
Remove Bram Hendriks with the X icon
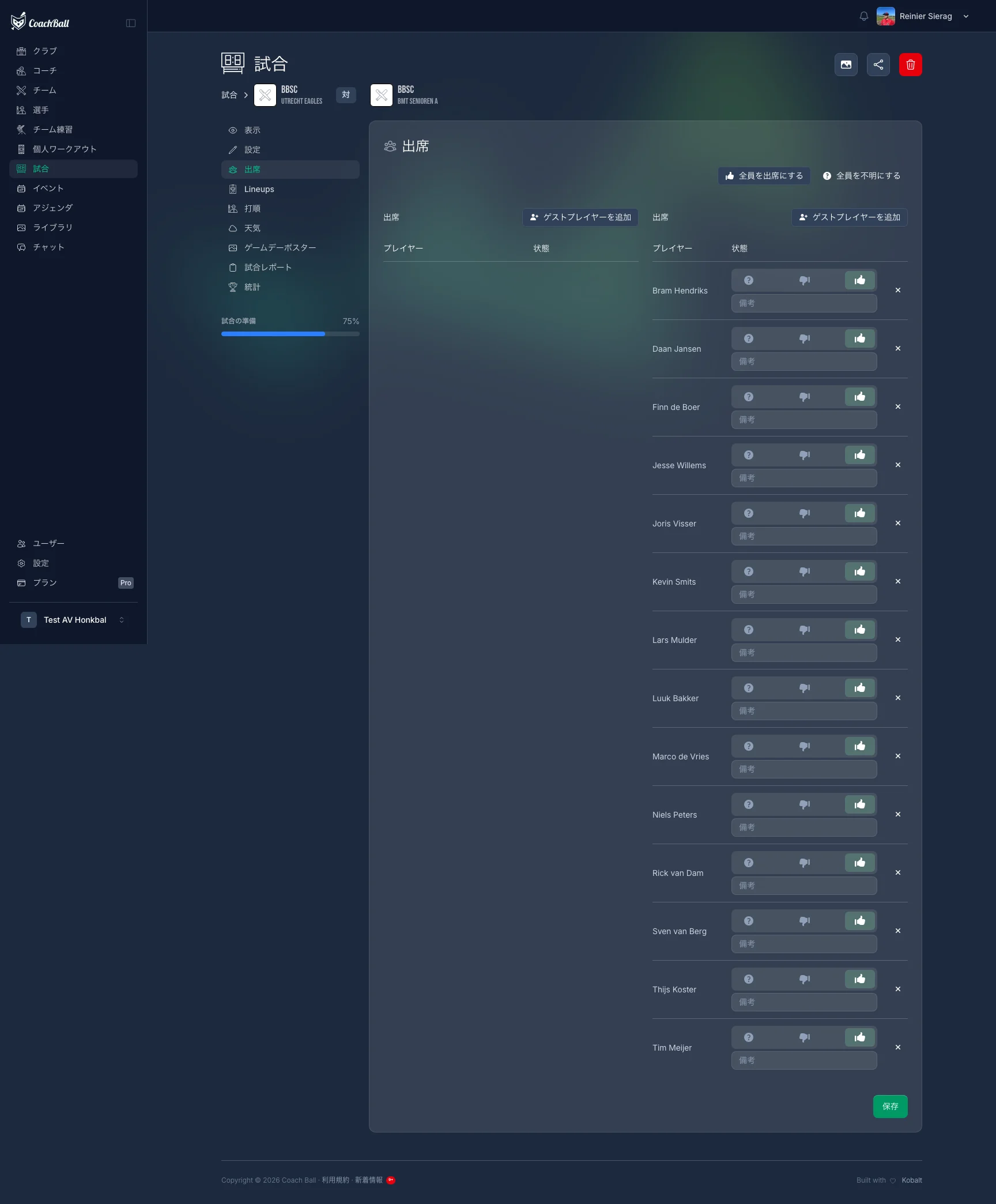897,291
